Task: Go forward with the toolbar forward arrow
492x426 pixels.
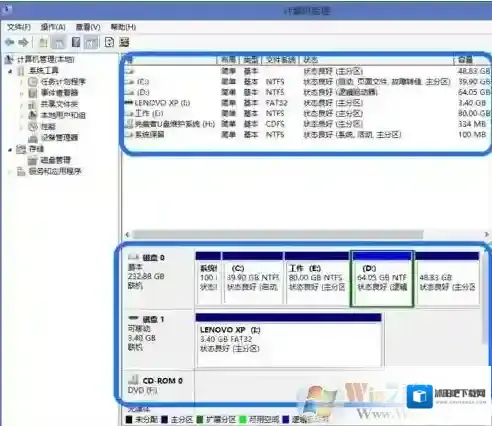Action: 23,42
